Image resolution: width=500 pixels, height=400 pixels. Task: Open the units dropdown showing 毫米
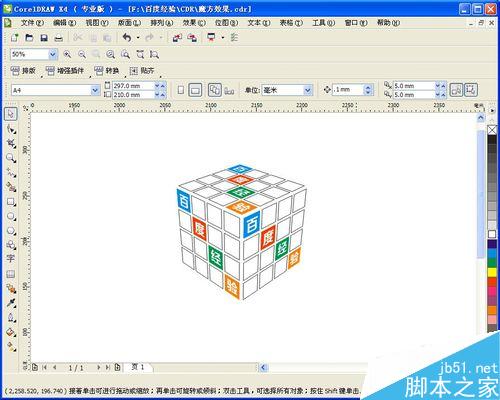[307, 90]
